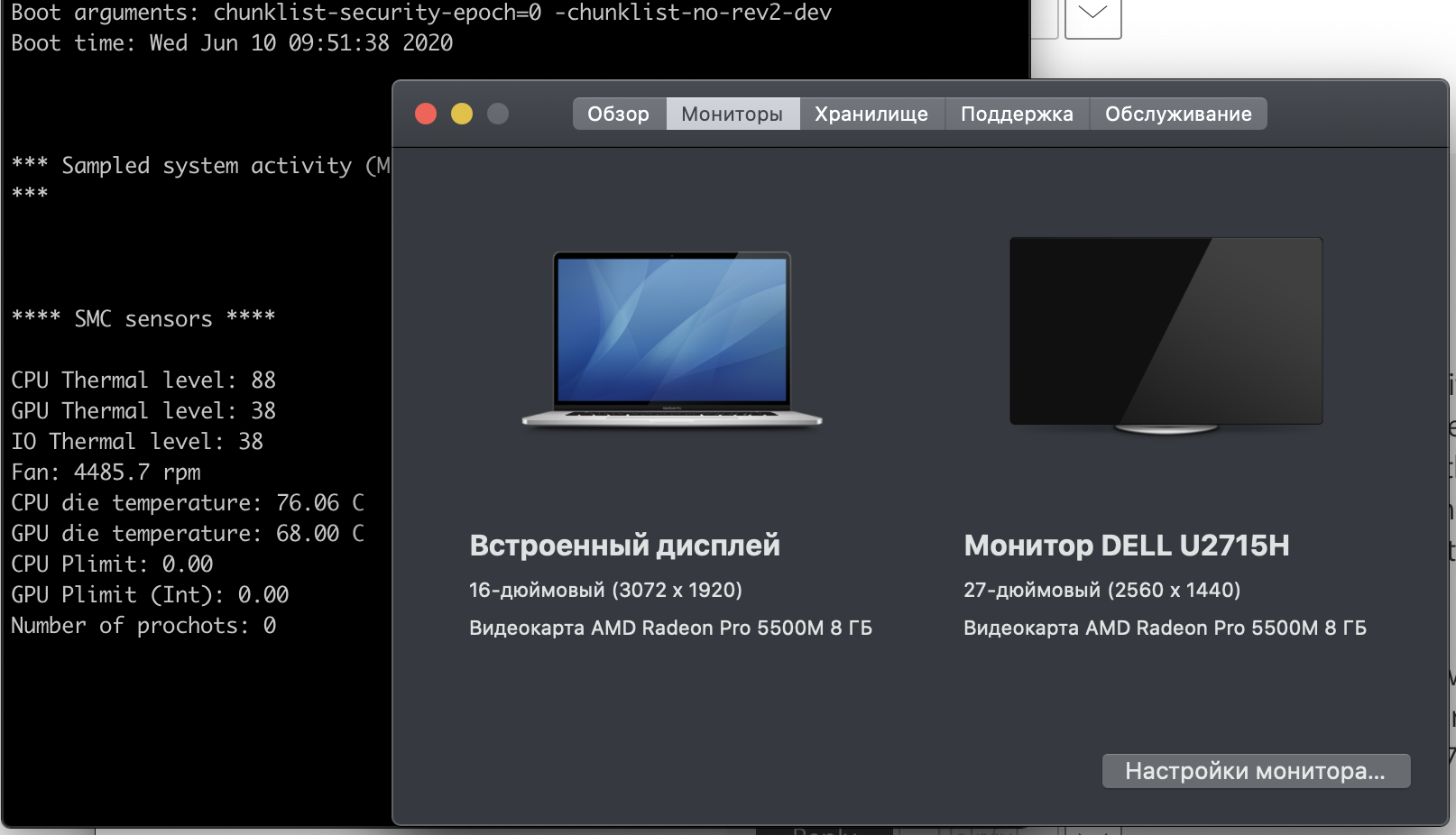Viewport: 1456px width, 835px height.
Task: Click GPU Thermal level: 38 in Terminal
Action: point(143,410)
